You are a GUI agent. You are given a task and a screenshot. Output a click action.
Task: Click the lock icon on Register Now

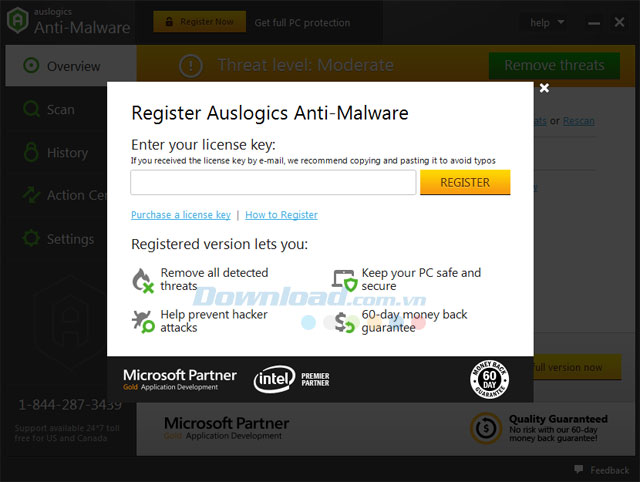click(x=169, y=22)
